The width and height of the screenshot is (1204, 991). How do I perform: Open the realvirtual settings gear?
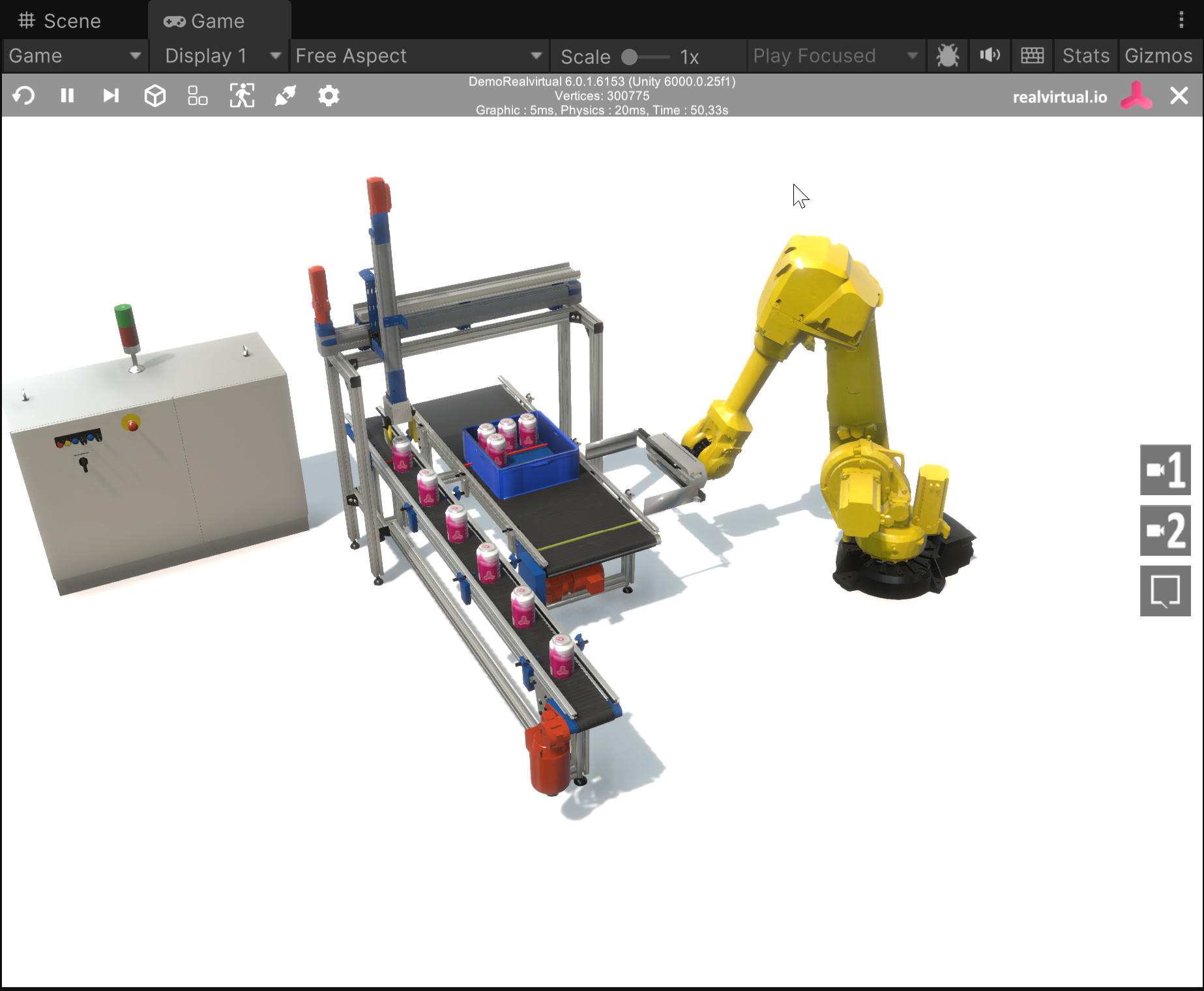(329, 96)
